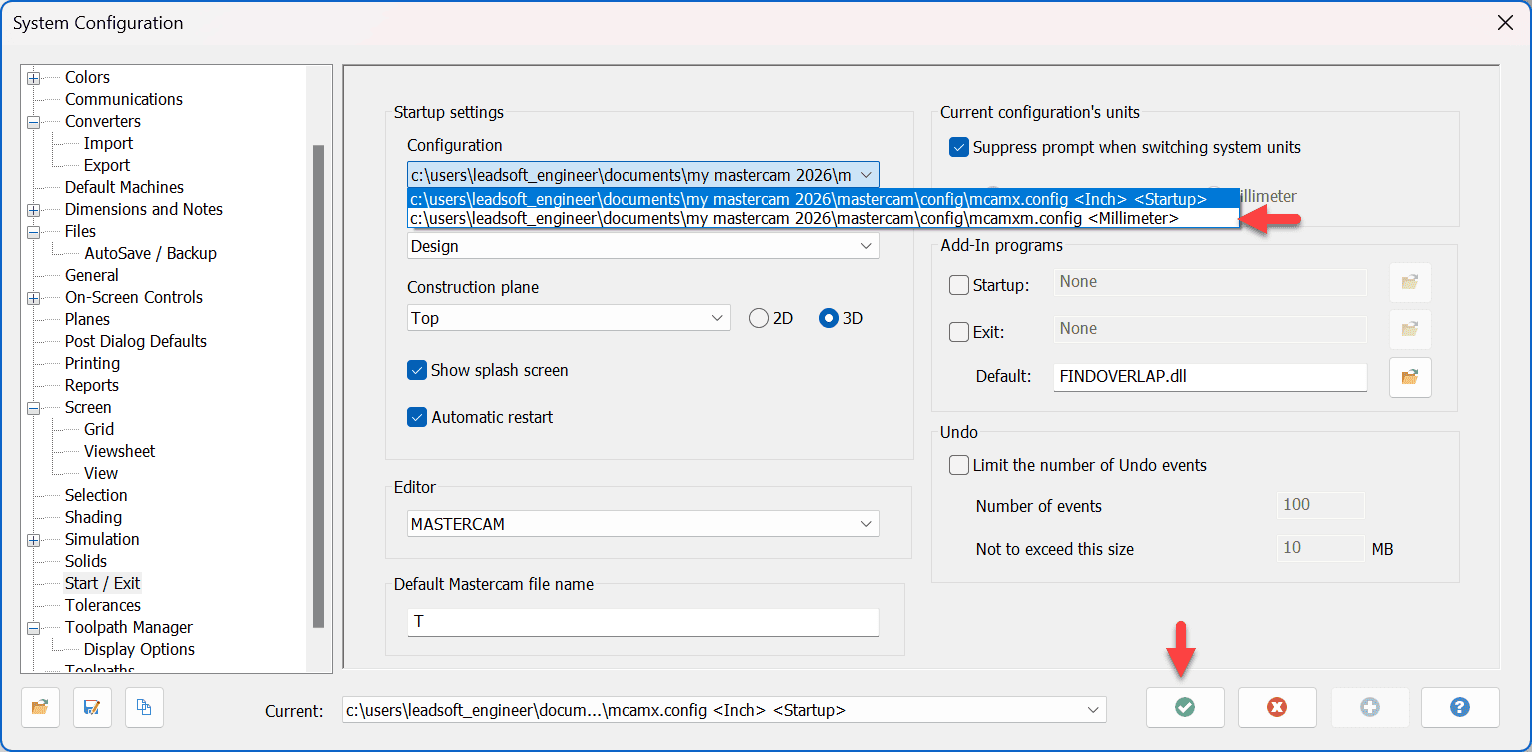Expand the On-Screen Controls node
This screenshot has height=752, width=1532.
coord(33,297)
